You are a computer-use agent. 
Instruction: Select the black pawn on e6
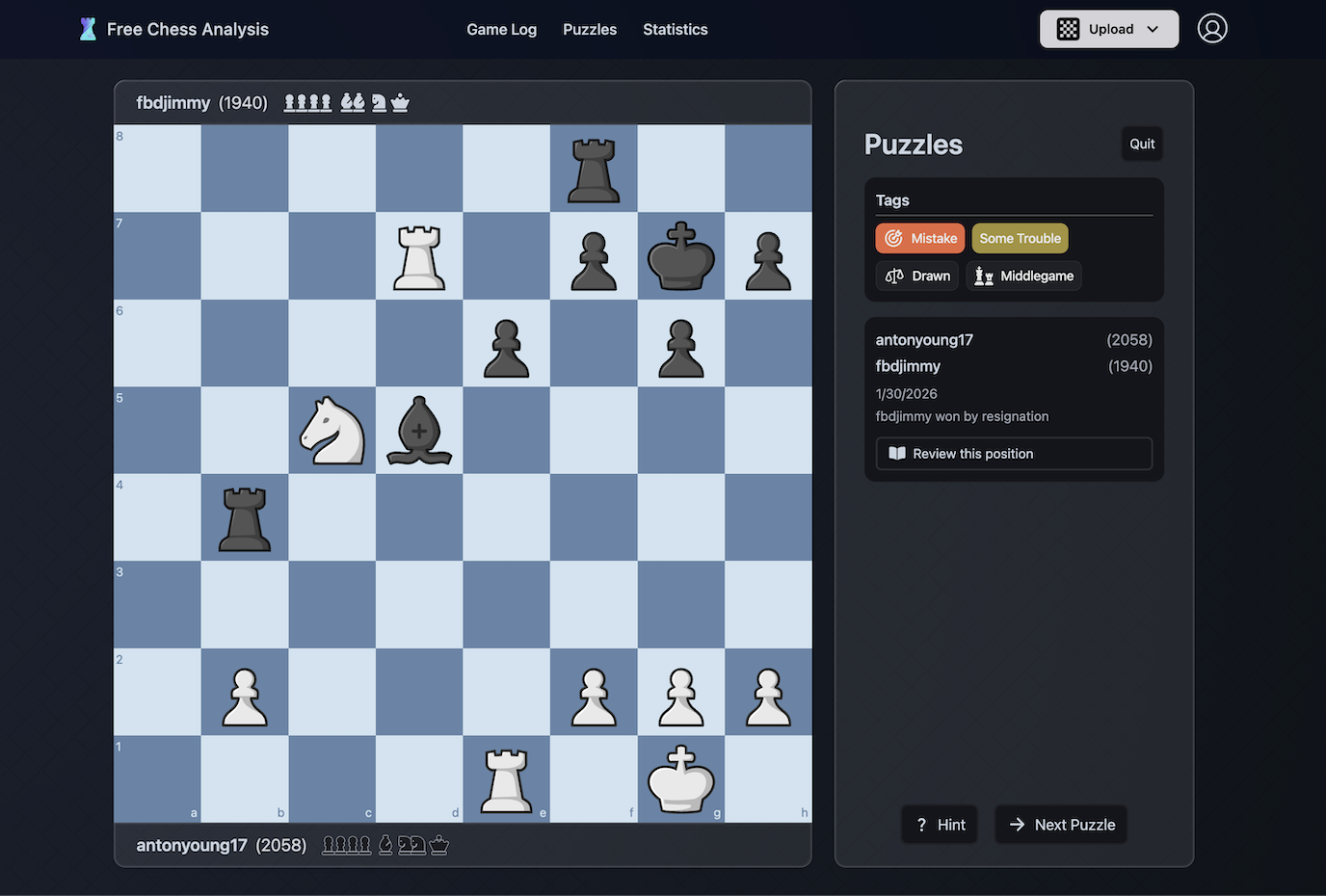507,347
